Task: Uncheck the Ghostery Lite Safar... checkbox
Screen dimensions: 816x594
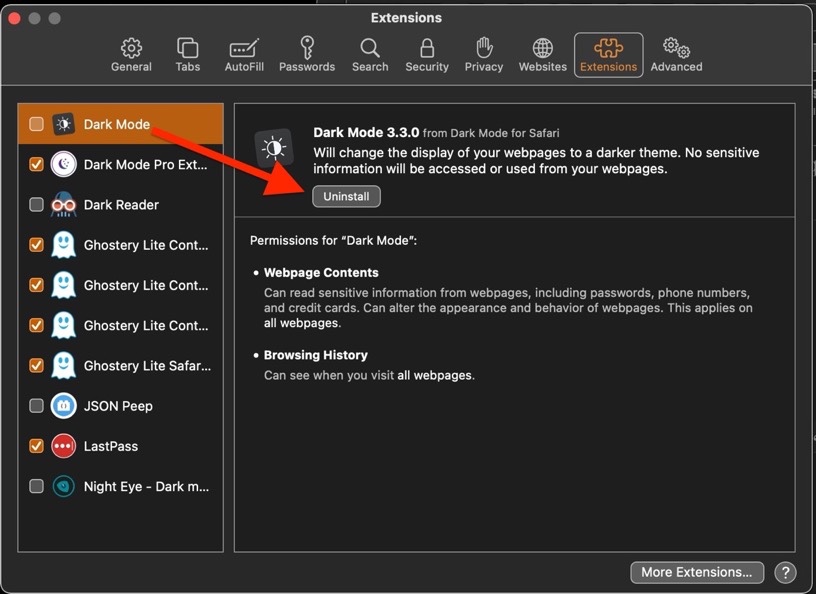Action: [36, 365]
